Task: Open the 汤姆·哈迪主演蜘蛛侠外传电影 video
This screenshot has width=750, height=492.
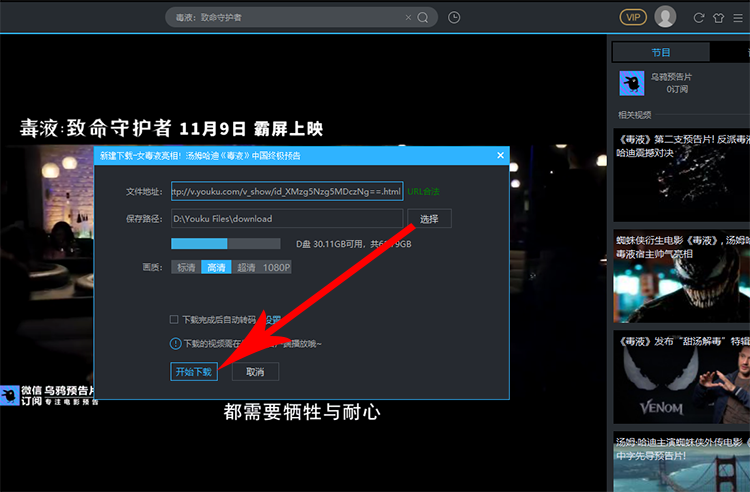Action: click(x=682, y=461)
